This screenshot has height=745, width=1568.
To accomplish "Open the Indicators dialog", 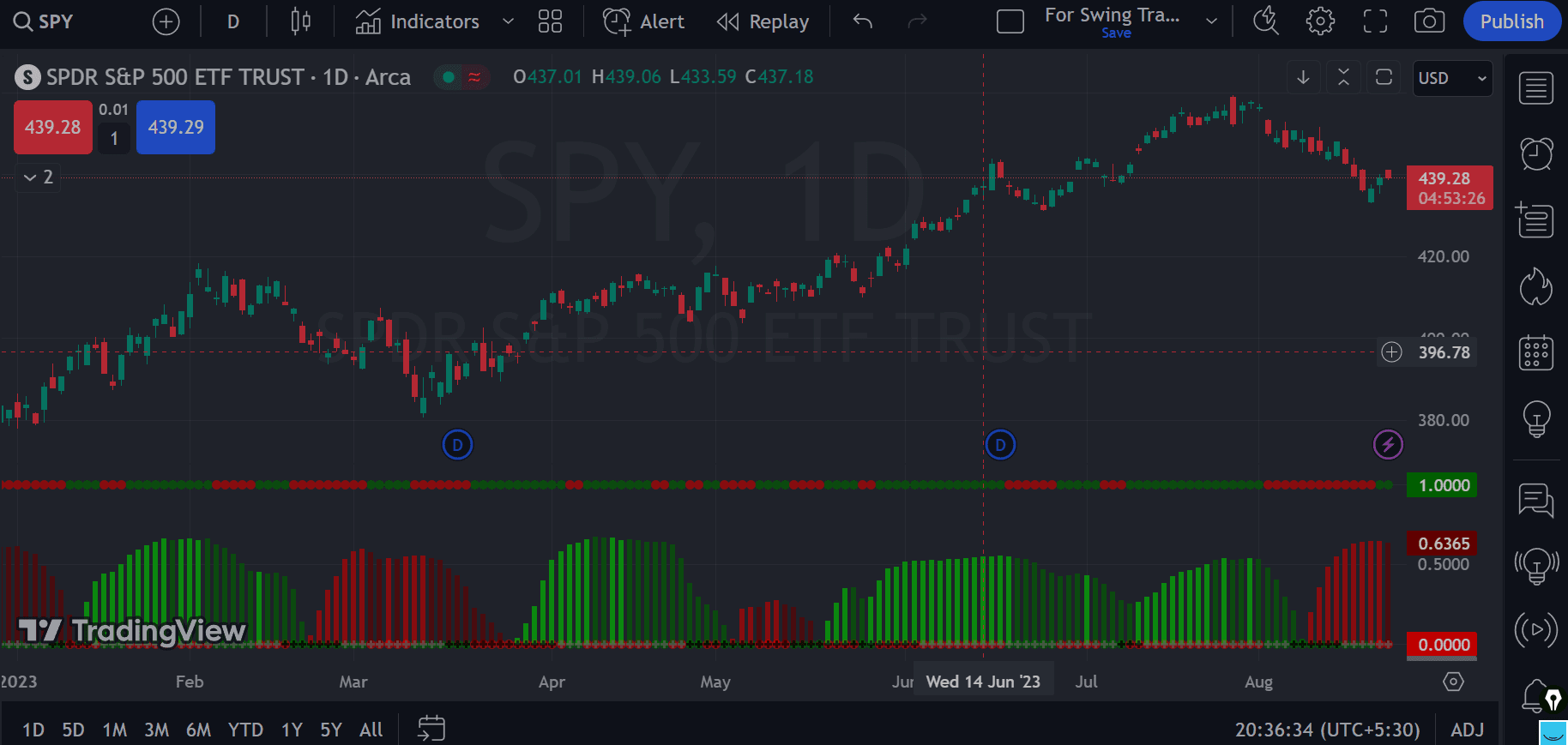I will [x=418, y=21].
